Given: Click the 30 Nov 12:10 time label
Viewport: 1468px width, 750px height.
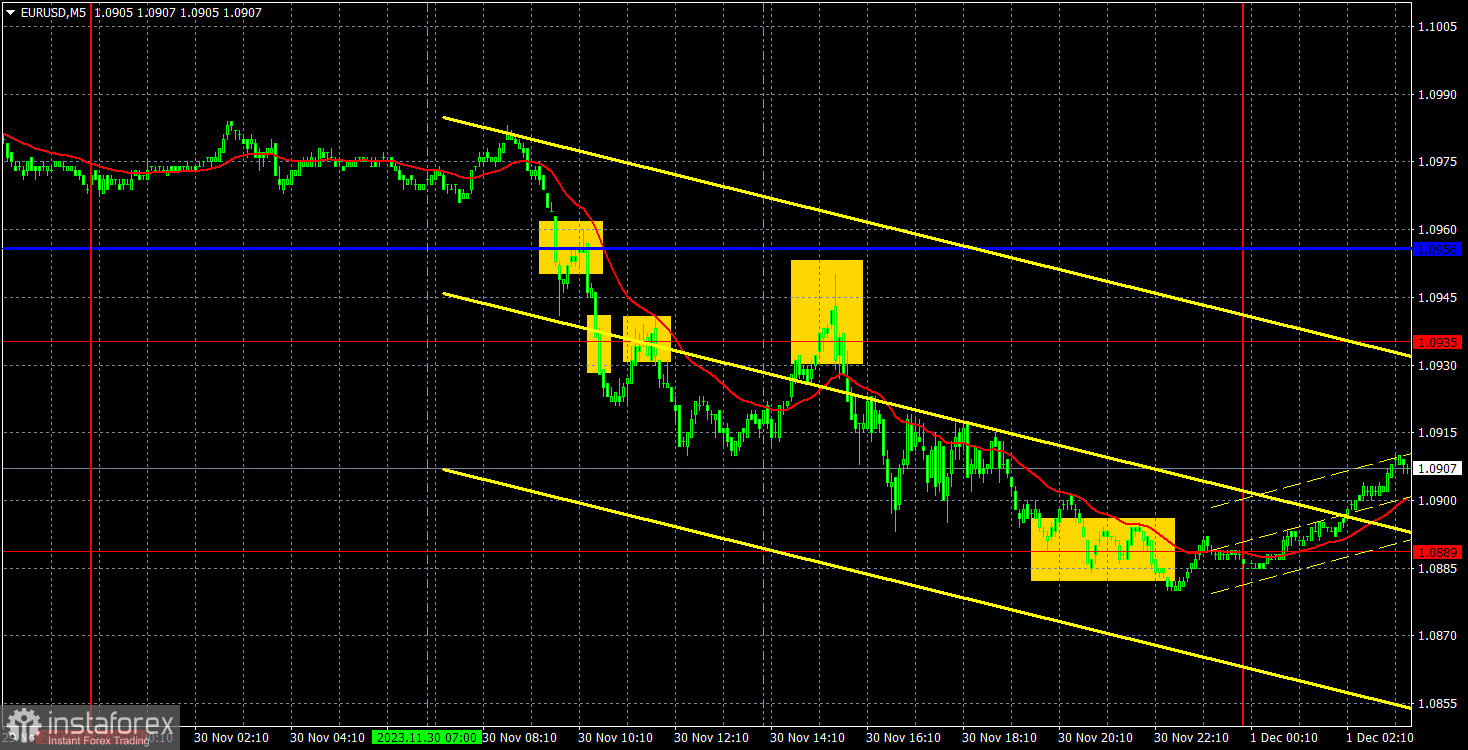Looking at the screenshot, I should click(x=711, y=737).
